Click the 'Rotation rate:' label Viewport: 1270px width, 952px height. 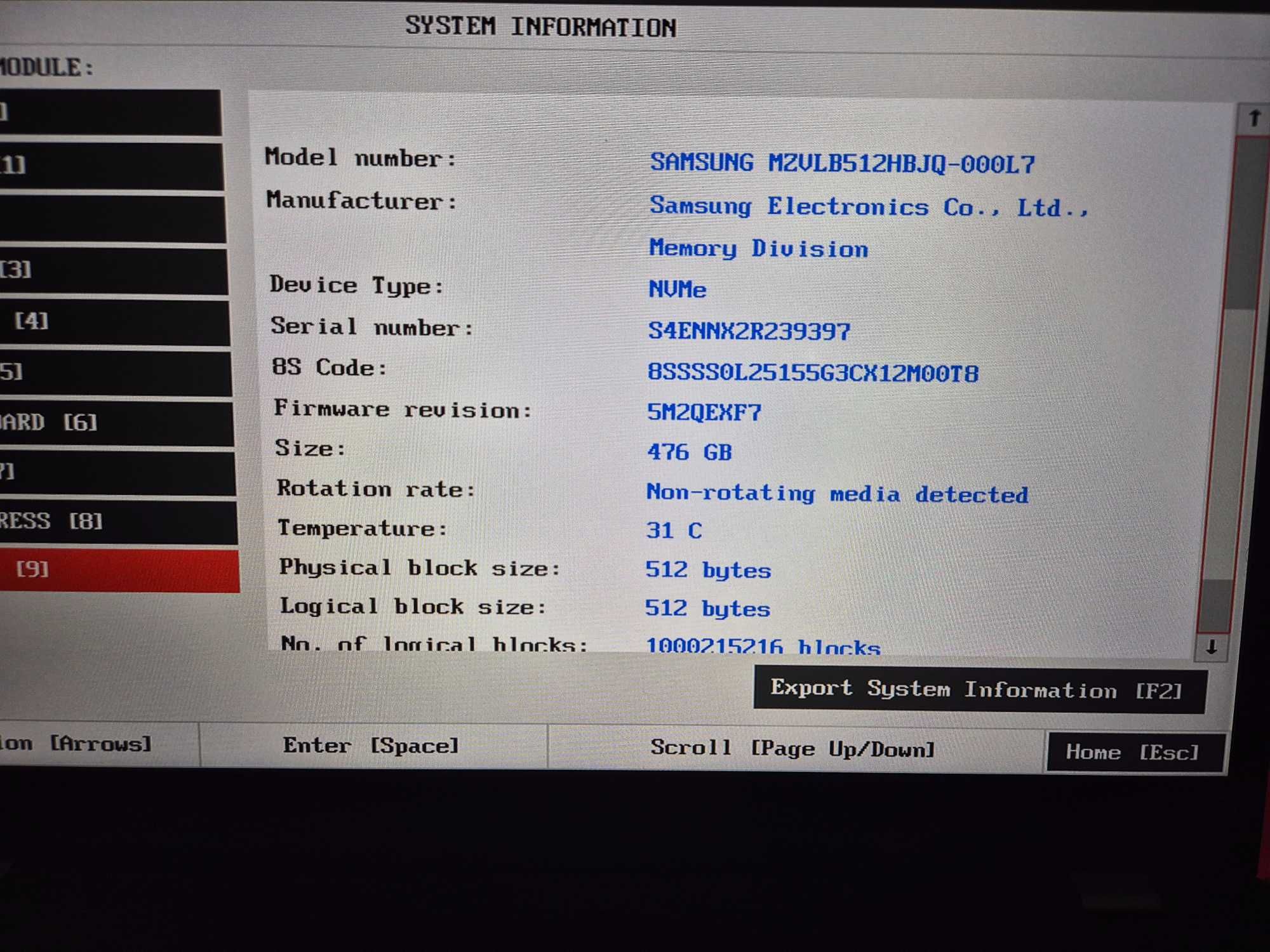[376, 488]
